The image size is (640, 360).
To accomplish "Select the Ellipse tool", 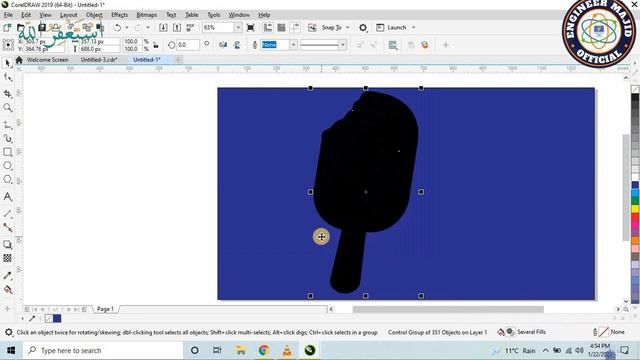I will [7, 166].
